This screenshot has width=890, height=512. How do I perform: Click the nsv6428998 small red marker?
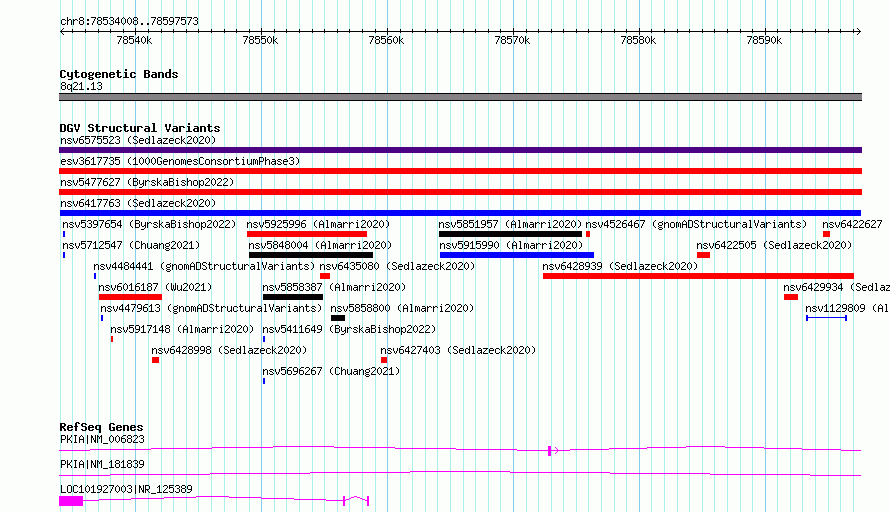point(156,360)
